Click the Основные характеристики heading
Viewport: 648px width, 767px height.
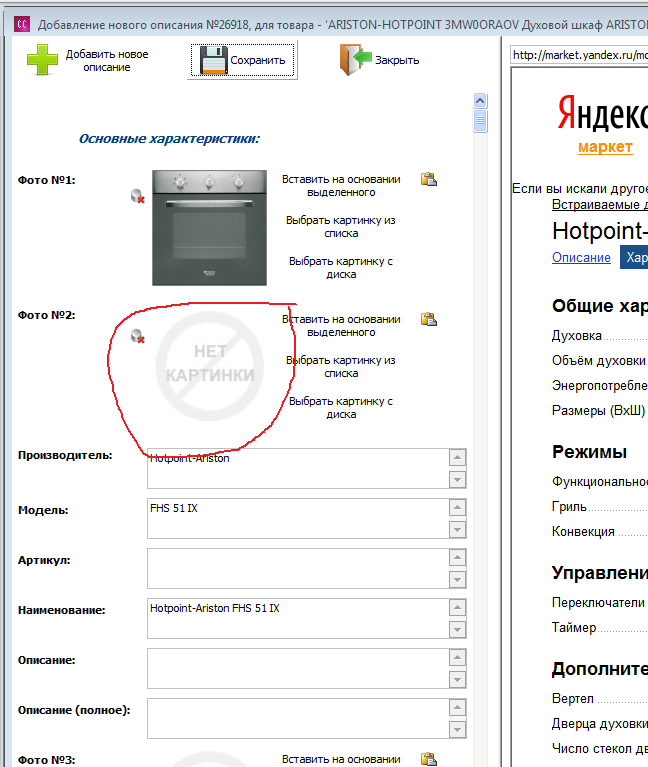[x=169, y=138]
